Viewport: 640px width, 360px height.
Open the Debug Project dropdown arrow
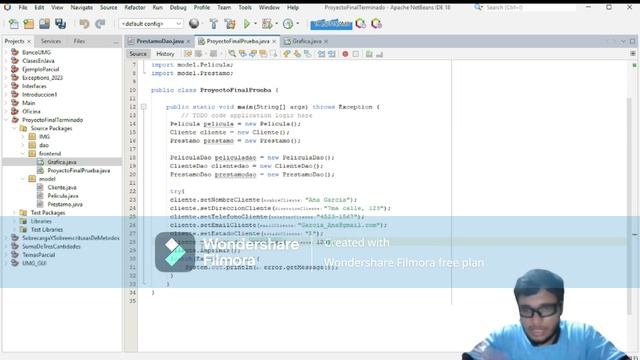(276, 24)
